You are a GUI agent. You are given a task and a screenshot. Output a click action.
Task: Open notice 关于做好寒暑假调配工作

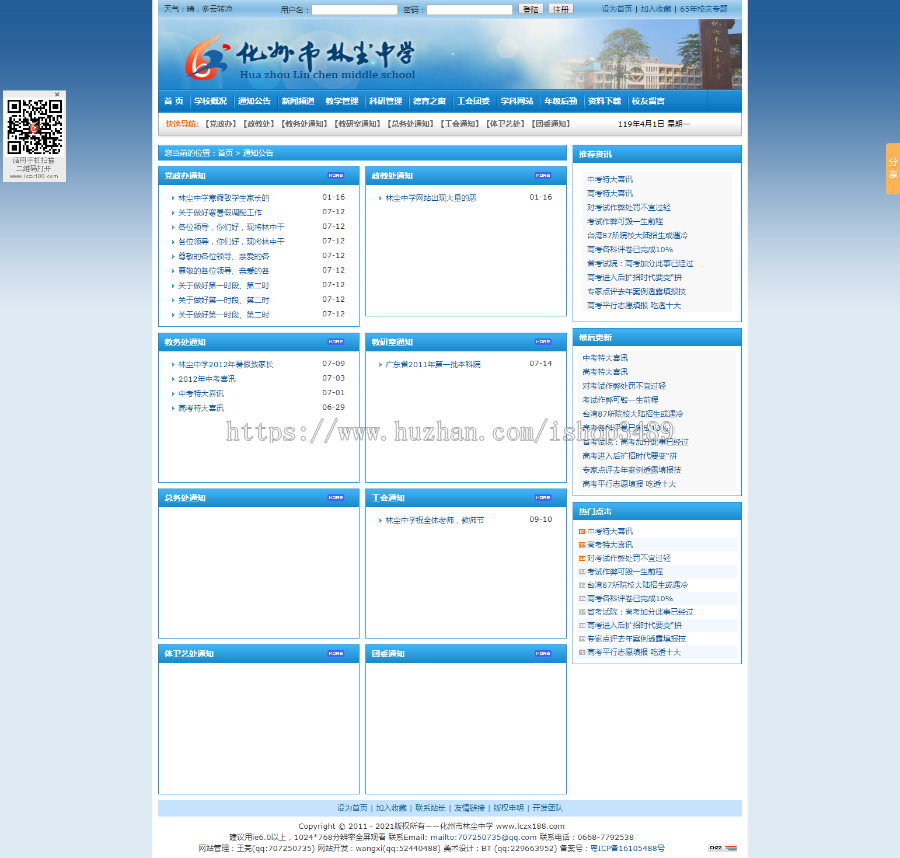pos(220,212)
